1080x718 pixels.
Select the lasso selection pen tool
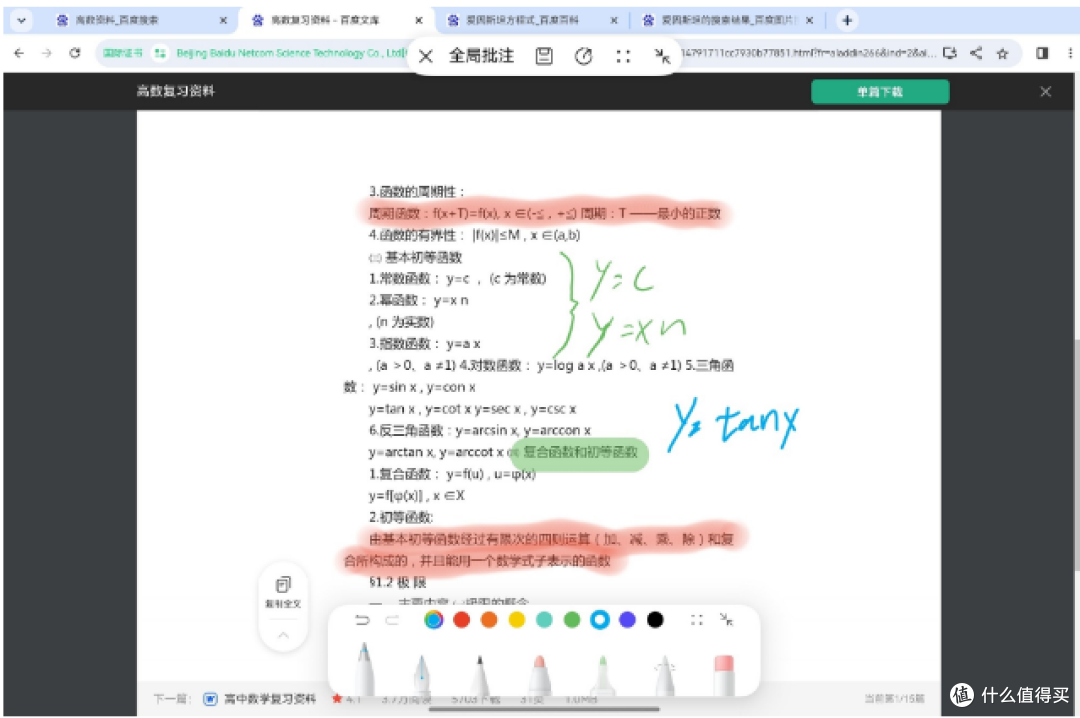click(664, 673)
